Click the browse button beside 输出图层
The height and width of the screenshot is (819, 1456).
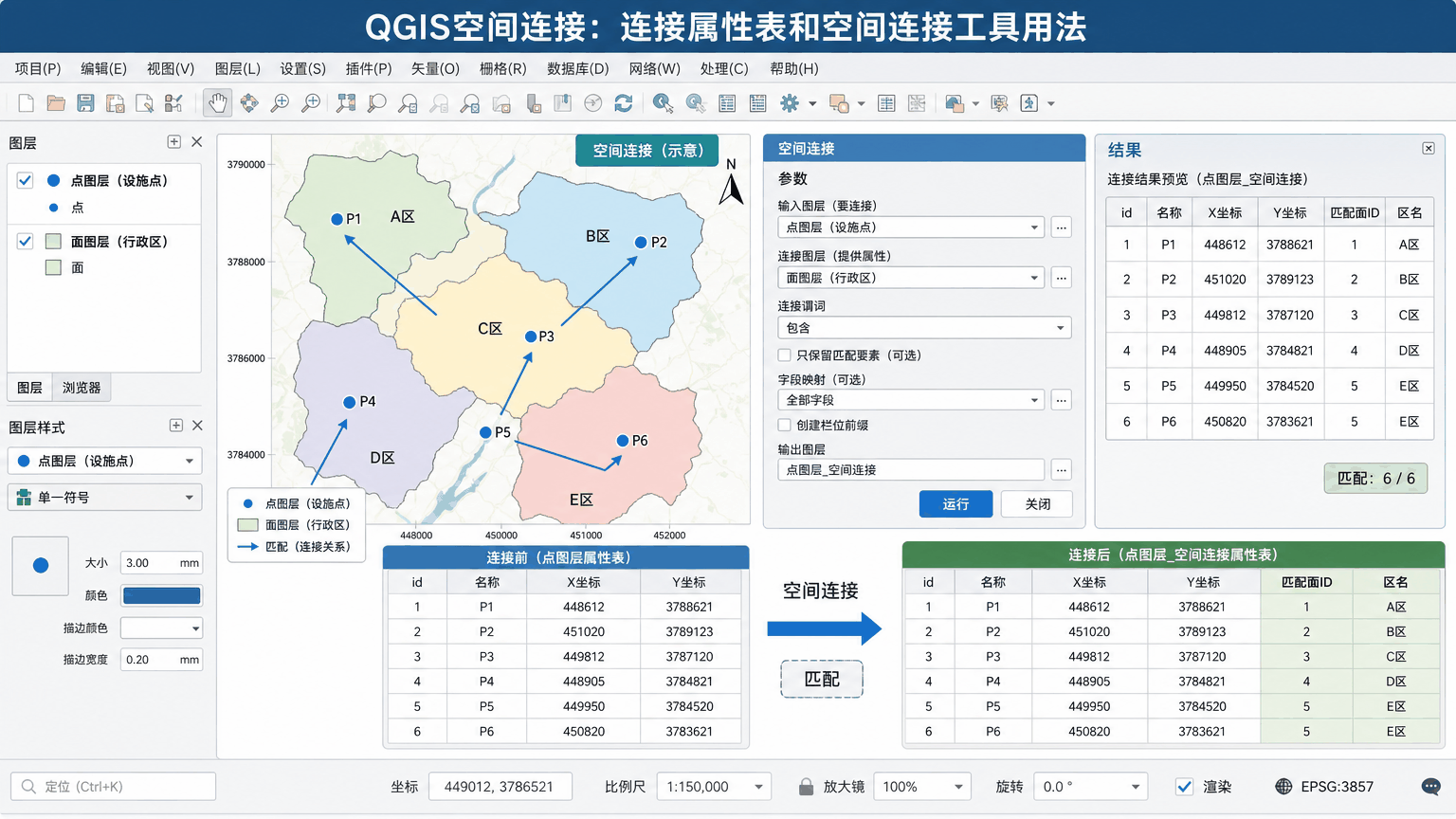1062,469
